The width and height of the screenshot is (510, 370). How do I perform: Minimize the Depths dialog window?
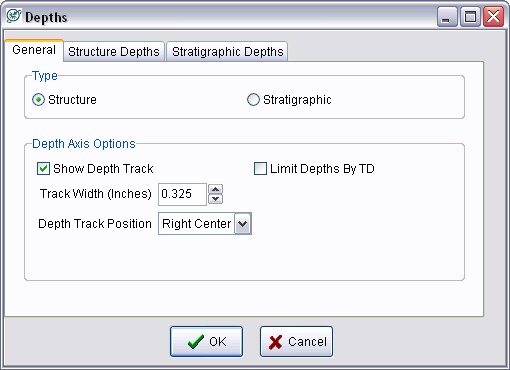point(447,16)
